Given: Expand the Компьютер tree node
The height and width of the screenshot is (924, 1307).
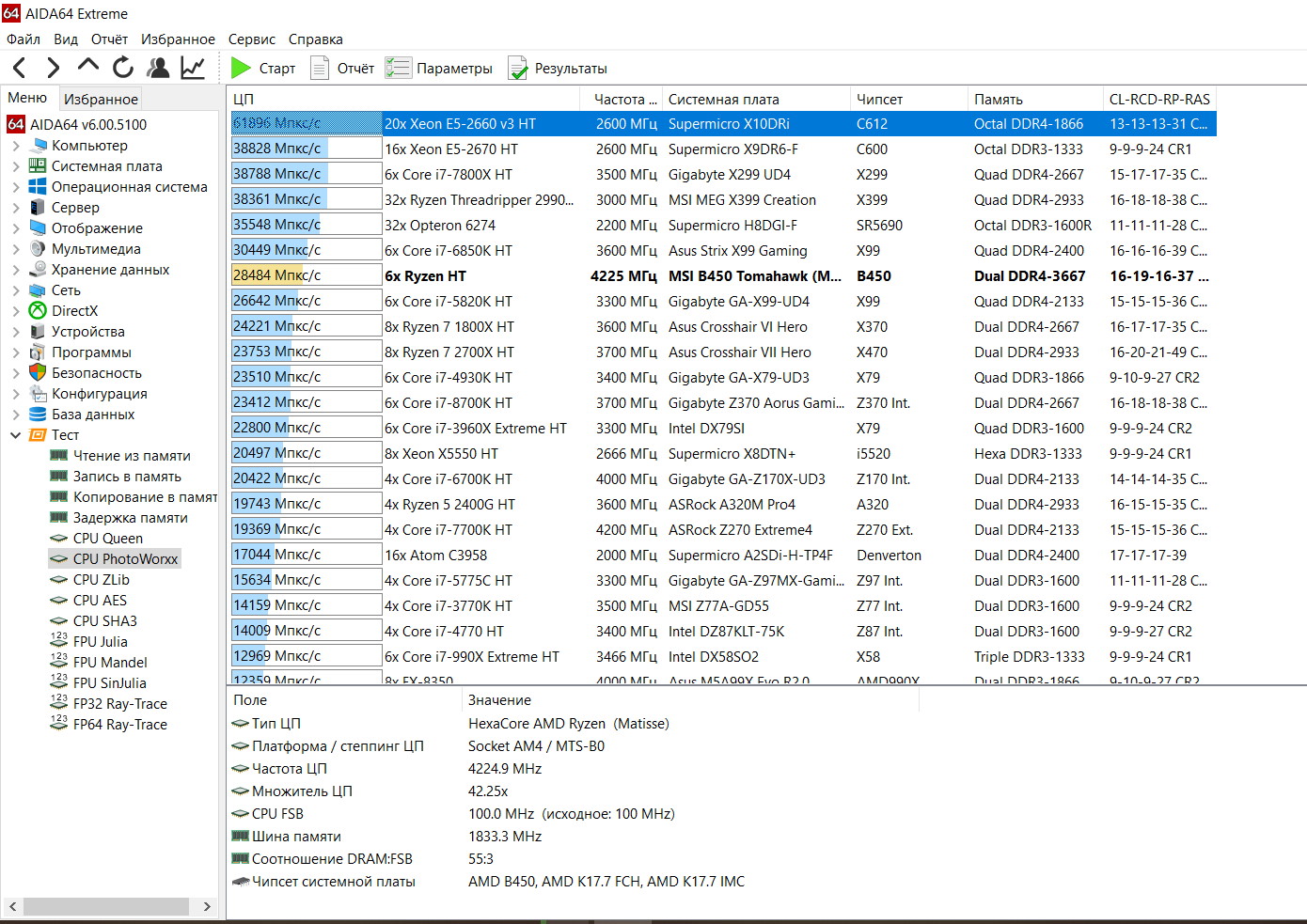Looking at the screenshot, I should 15,146.
